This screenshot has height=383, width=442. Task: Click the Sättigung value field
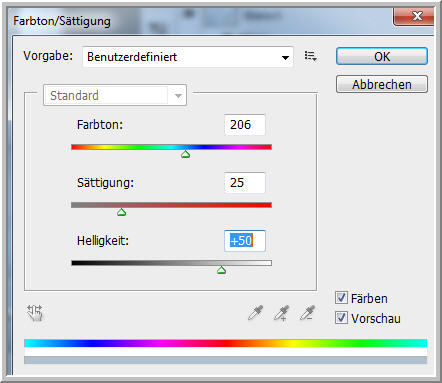(x=245, y=183)
